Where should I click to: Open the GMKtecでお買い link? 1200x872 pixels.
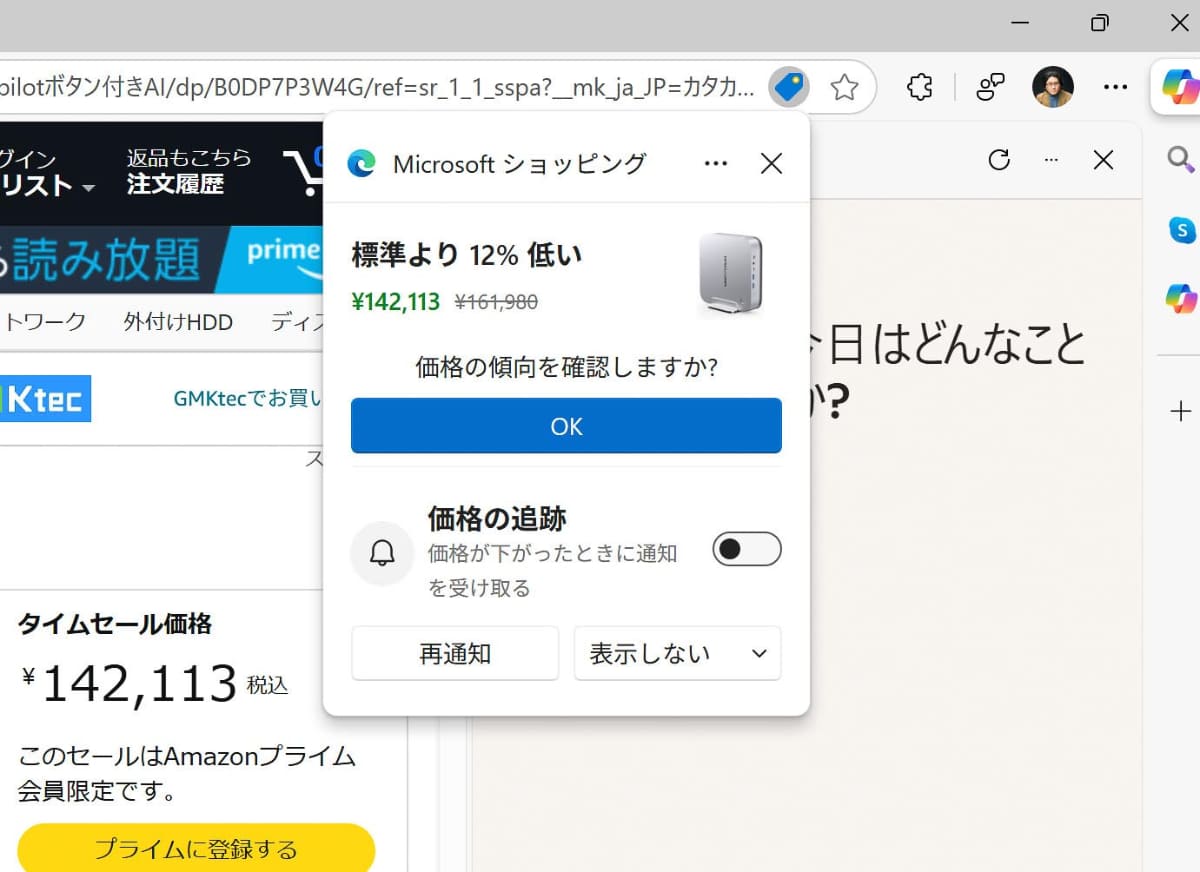(248, 399)
